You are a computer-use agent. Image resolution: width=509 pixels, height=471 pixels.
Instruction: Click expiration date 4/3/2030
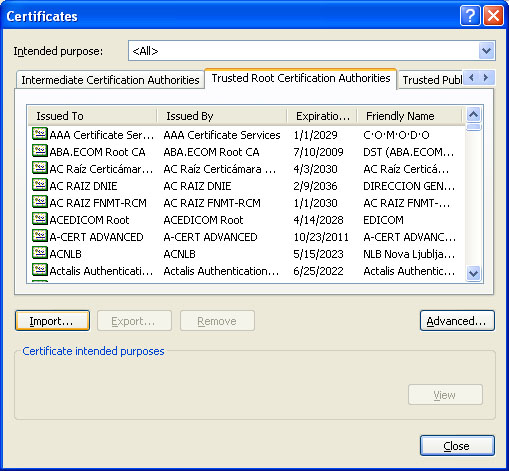pyautogui.click(x=315, y=169)
